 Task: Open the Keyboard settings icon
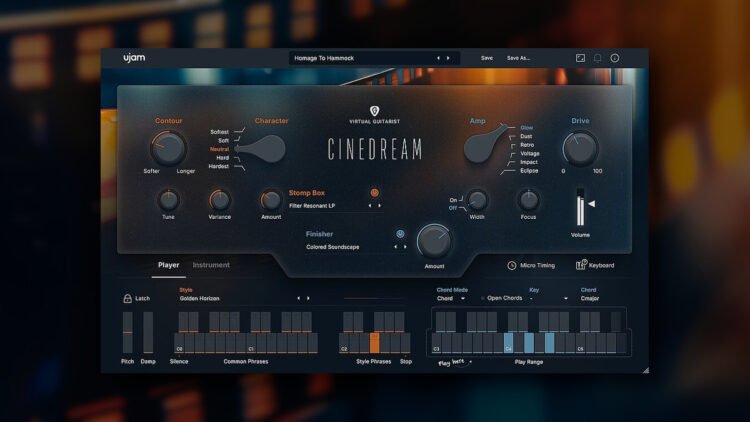[x=581, y=265]
